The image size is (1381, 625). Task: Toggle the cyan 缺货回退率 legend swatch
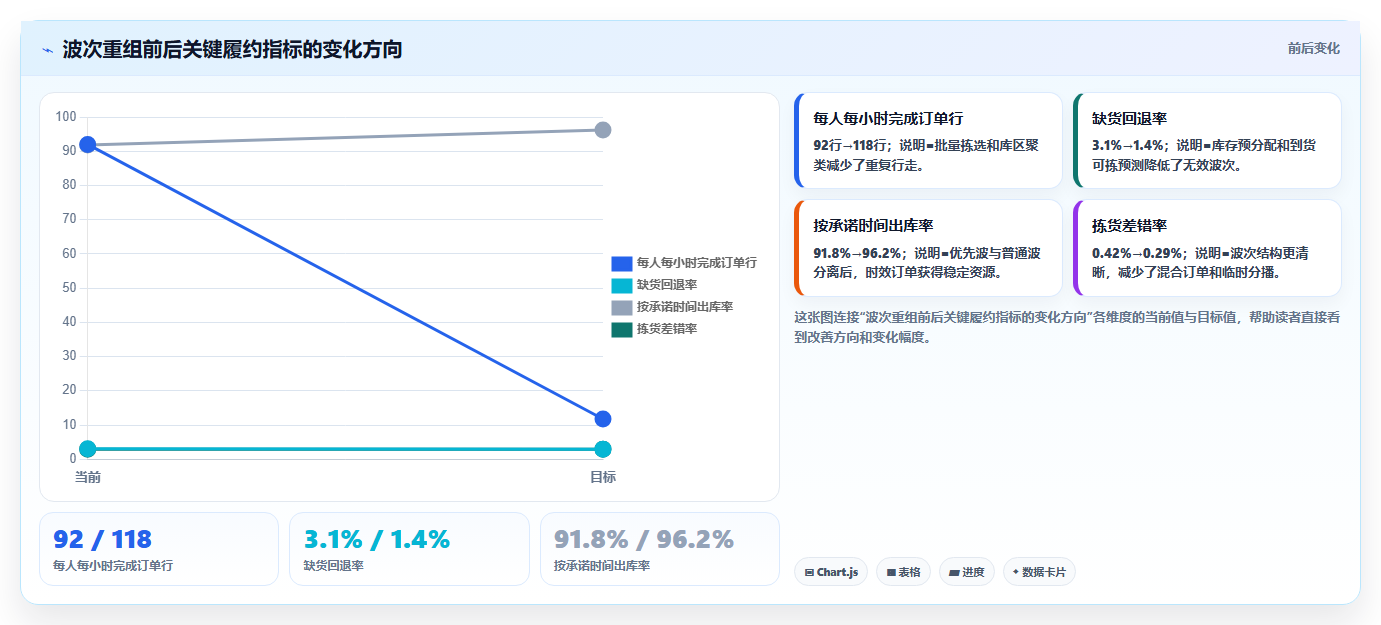tap(622, 285)
